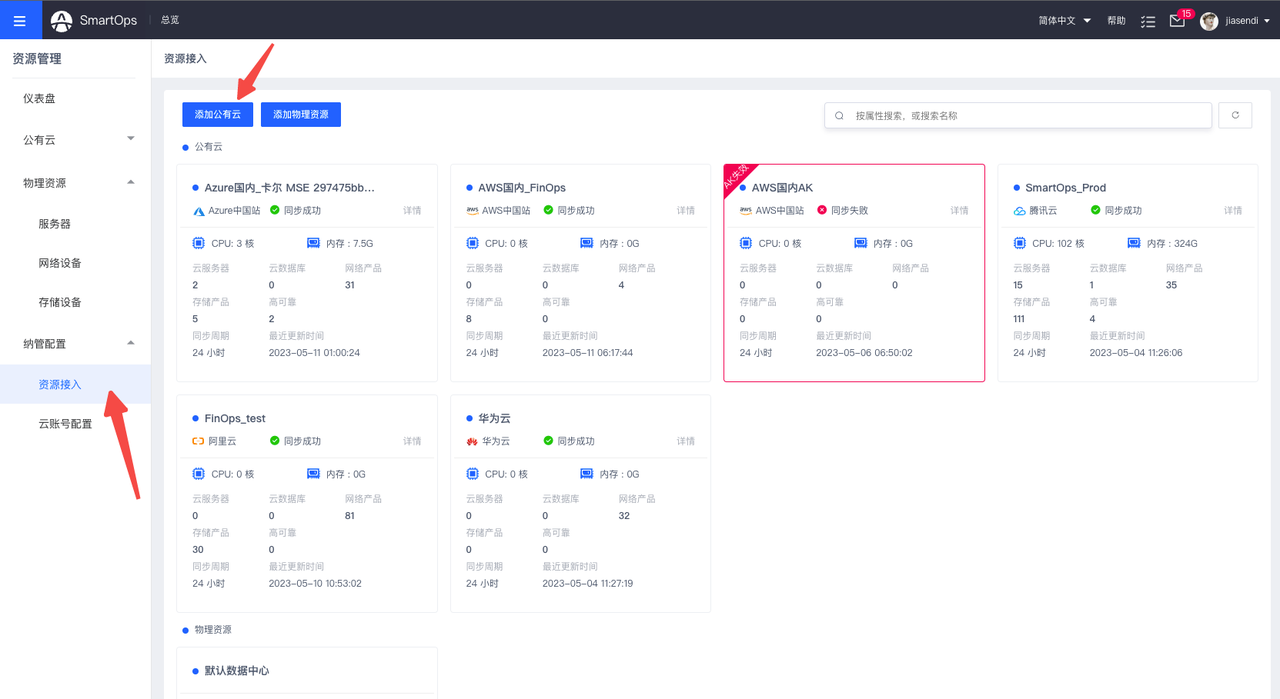This screenshot has width=1280, height=699.
Task: Click the attribute search input field
Action: tap(1018, 115)
